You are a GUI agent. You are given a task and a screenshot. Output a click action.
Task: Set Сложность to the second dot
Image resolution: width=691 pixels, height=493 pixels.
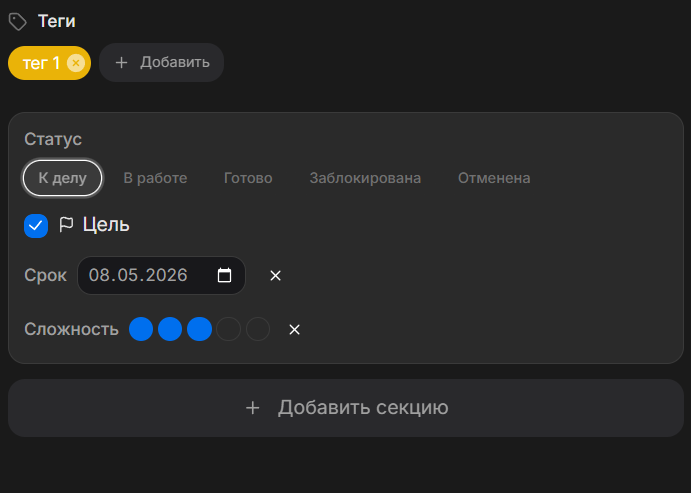170,329
